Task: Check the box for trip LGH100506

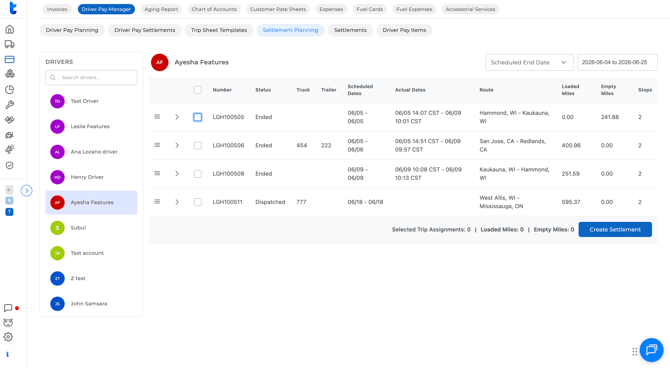Action: pyautogui.click(x=197, y=145)
